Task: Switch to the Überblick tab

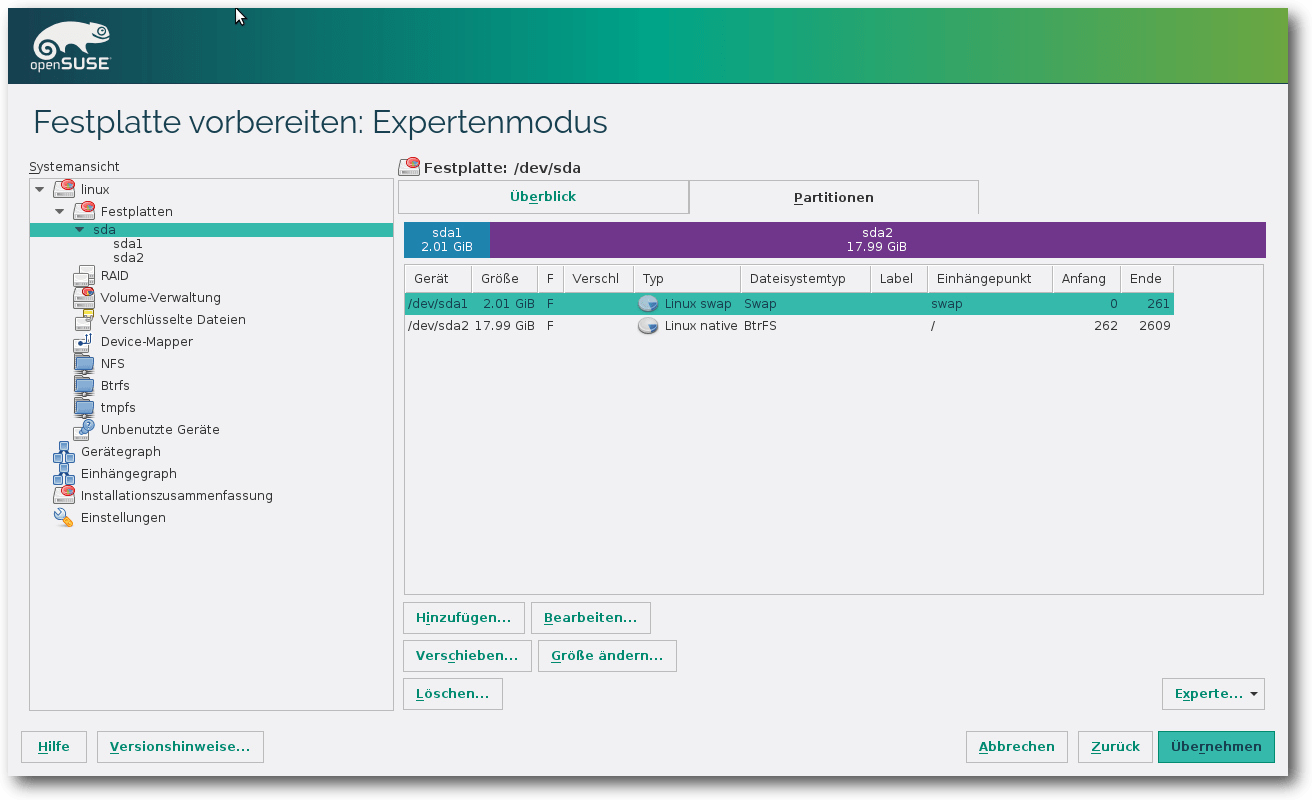Action: [x=543, y=197]
